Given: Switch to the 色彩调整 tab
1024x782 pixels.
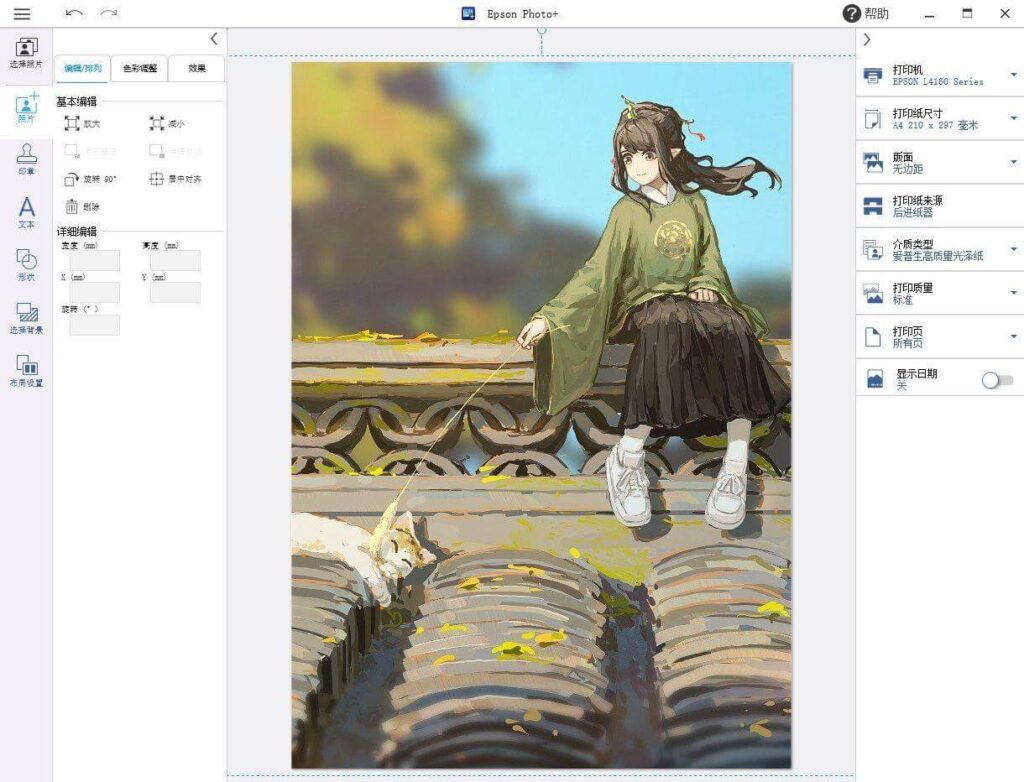Looking at the screenshot, I should (x=140, y=68).
